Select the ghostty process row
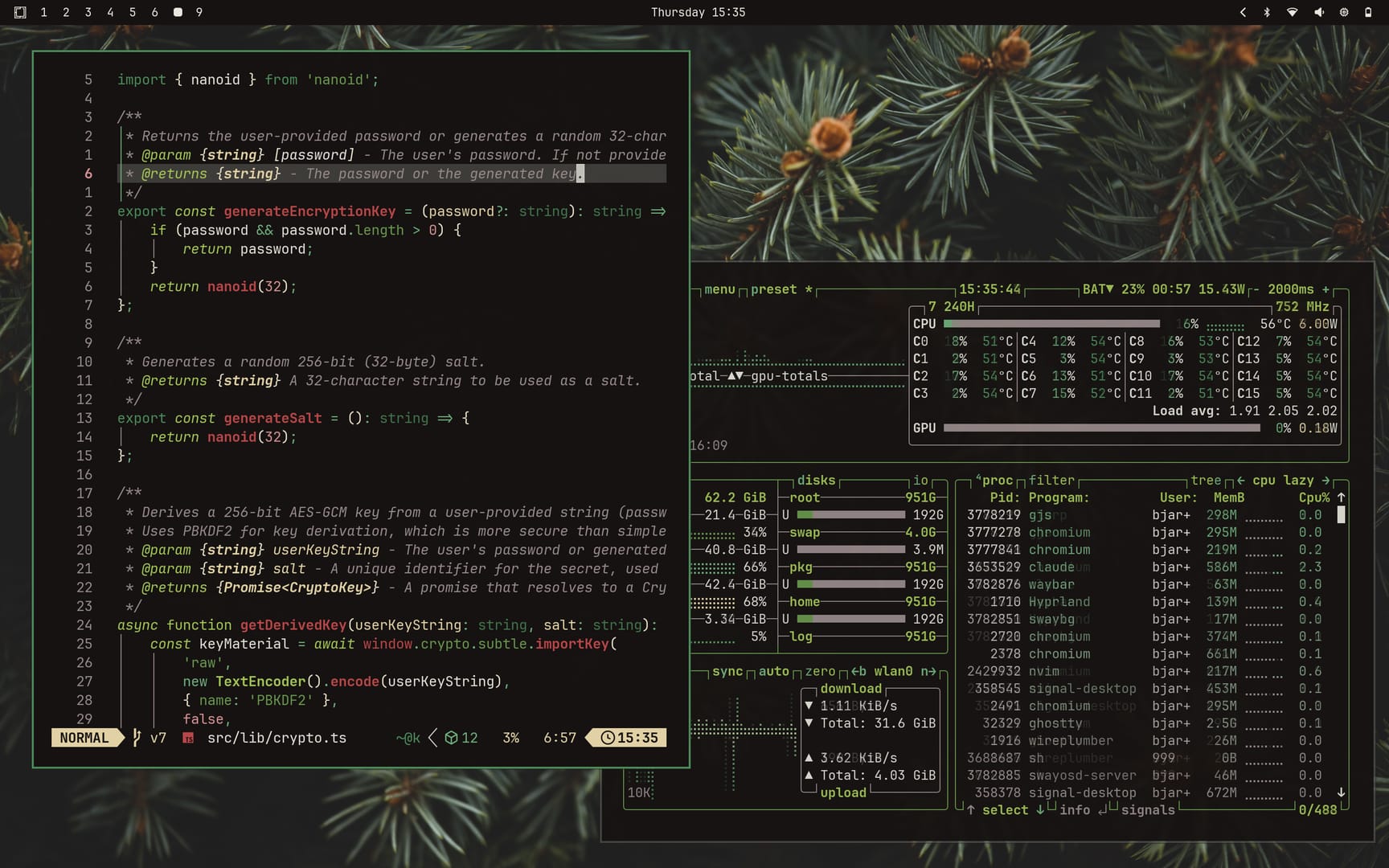 click(1055, 723)
